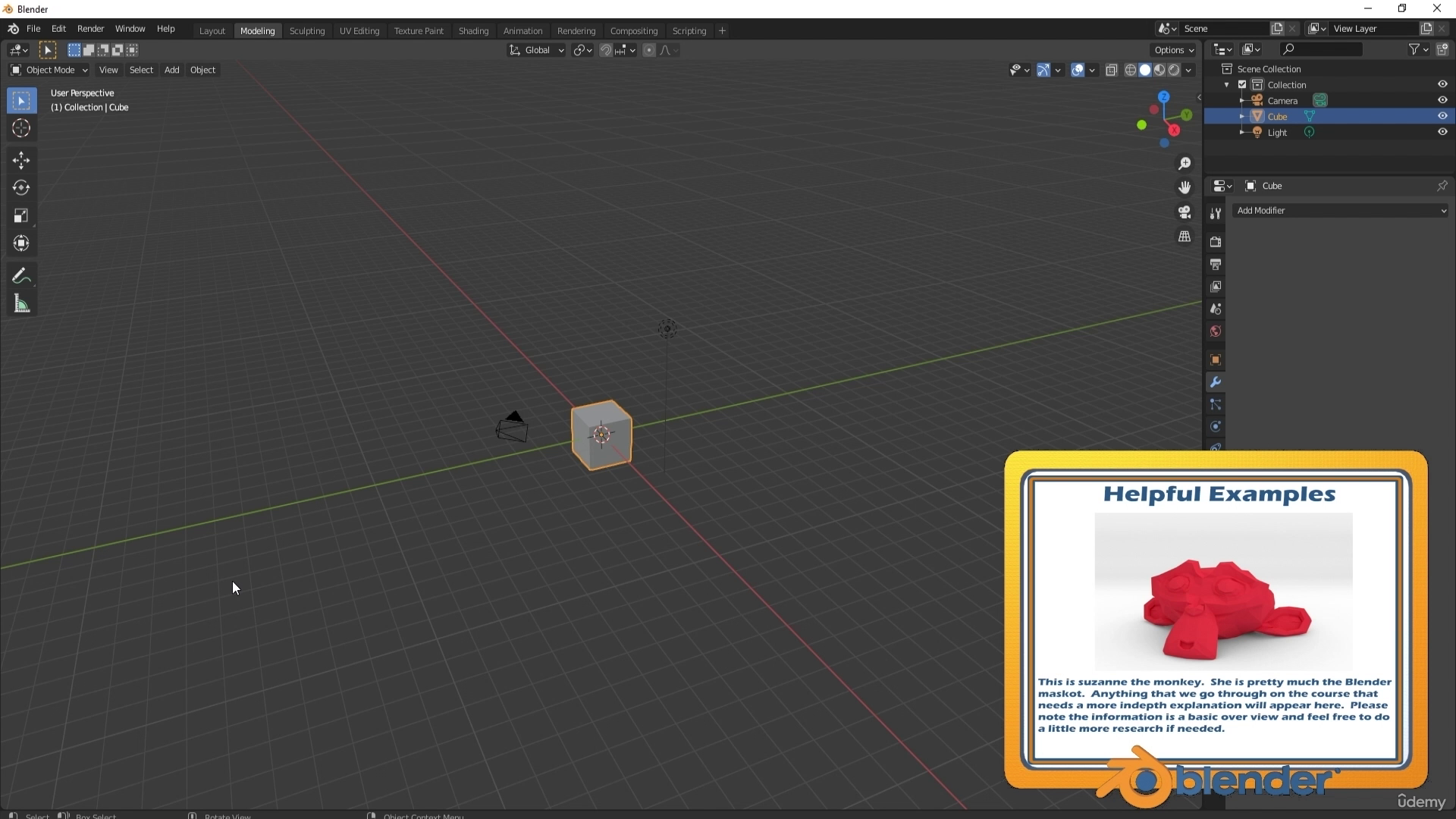Select the Annotate pencil tool
The image size is (1456, 819).
point(21,276)
